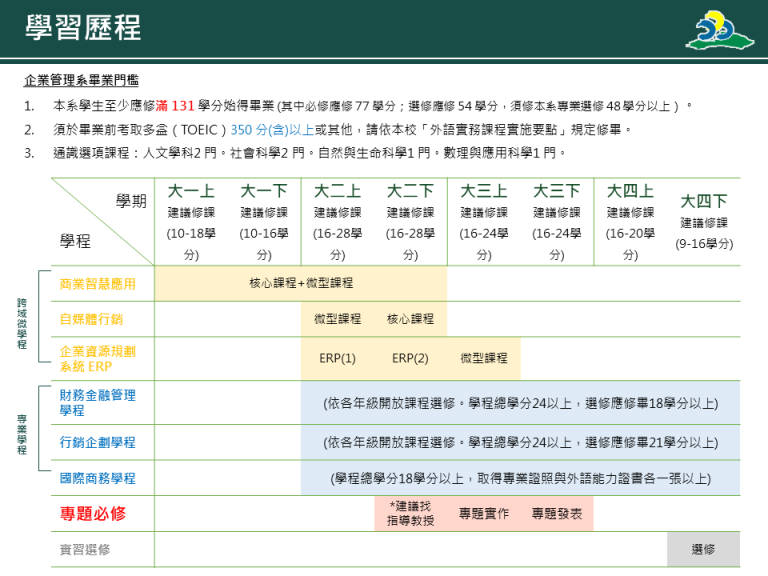Click the 學習歷程 slide title

(x=84, y=27)
